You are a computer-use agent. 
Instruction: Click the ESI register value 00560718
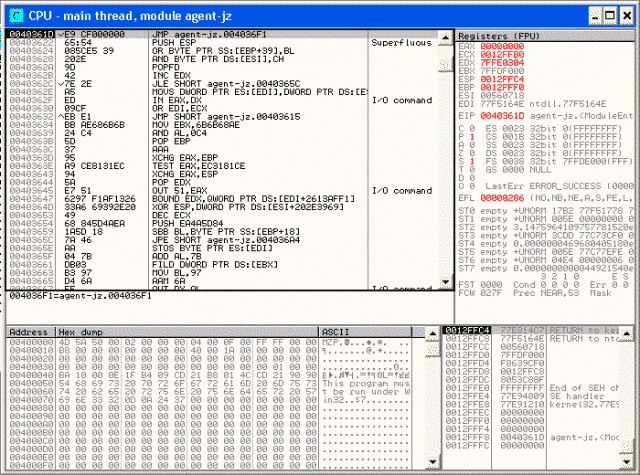[x=502, y=95]
